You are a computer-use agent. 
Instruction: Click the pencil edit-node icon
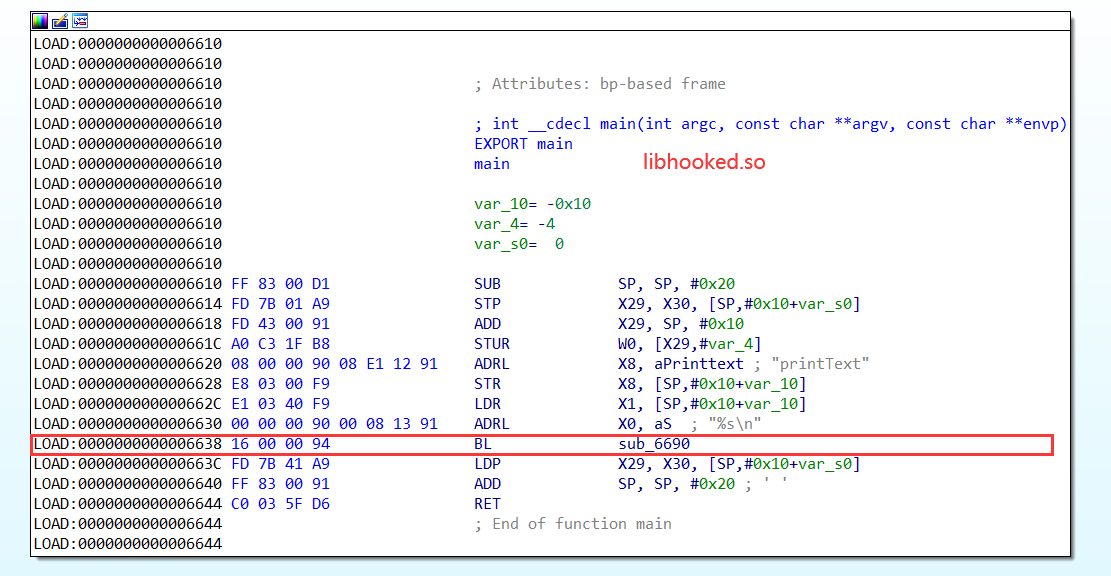[x=60, y=20]
